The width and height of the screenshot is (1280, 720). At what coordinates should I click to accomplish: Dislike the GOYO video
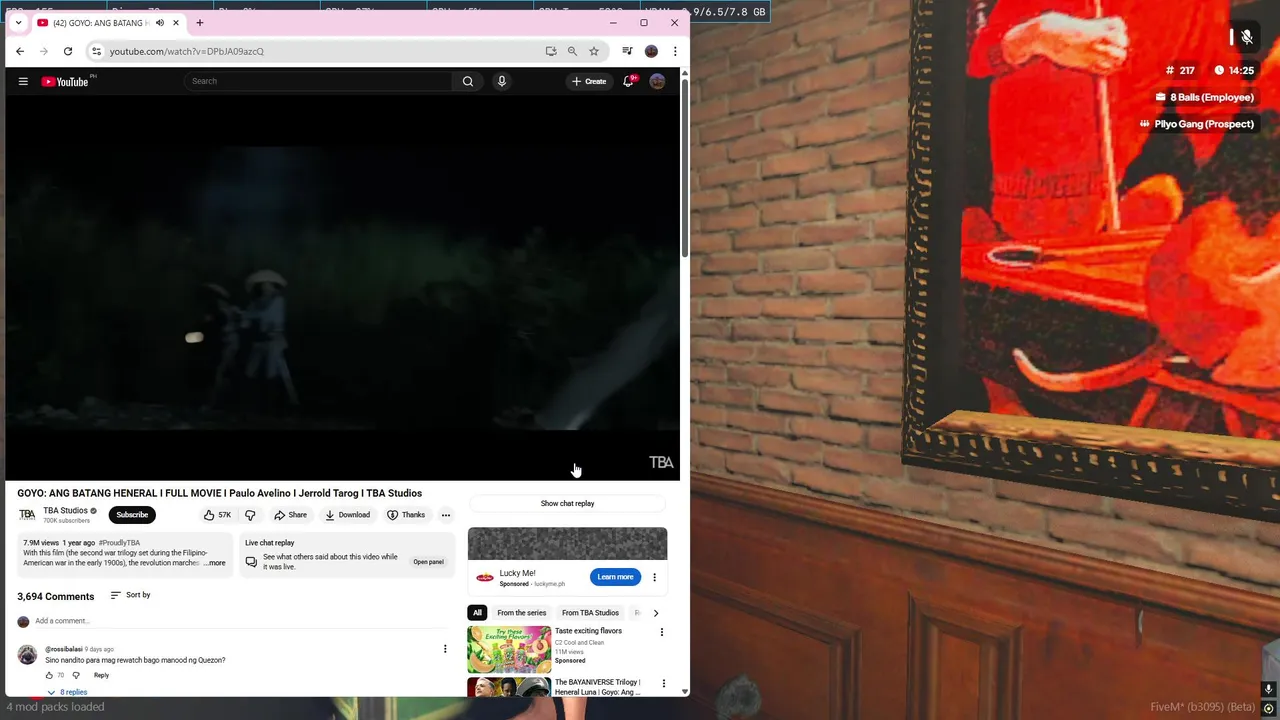tap(250, 515)
